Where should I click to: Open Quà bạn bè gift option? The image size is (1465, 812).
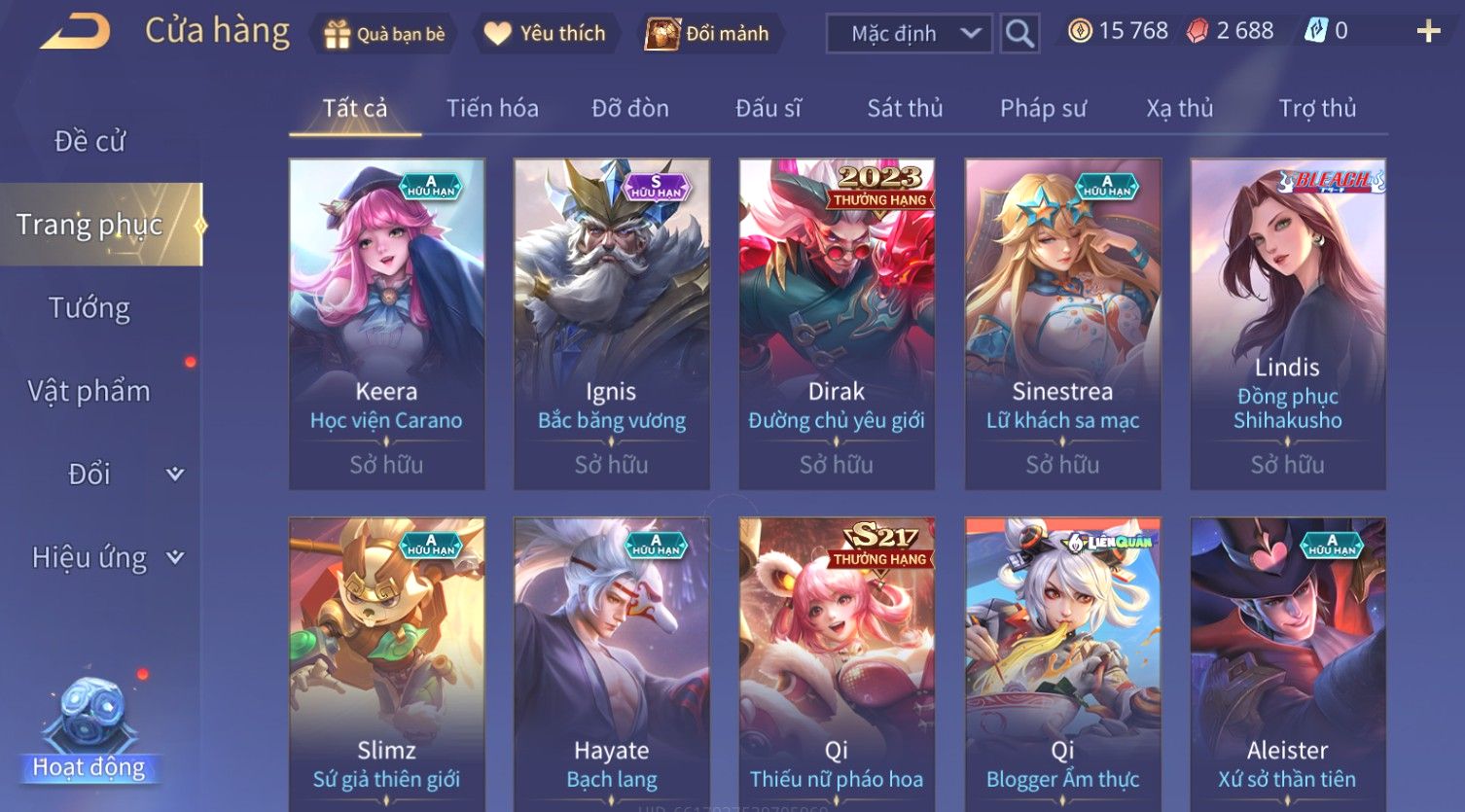coord(384,34)
